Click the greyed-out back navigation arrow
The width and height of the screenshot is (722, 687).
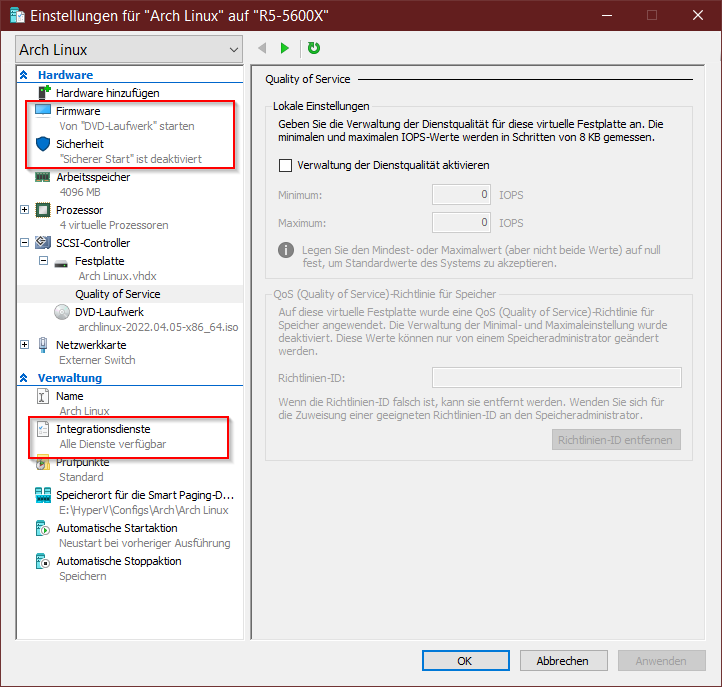point(262,48)
